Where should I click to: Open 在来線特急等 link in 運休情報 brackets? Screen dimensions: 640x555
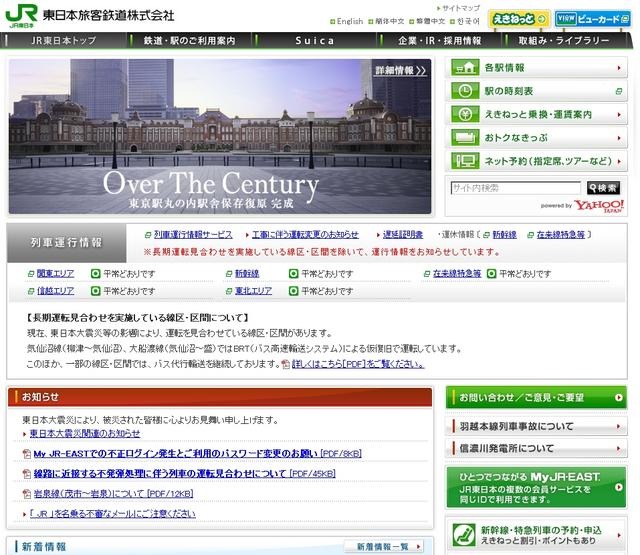pyautogui.click(x=561, y=235)
